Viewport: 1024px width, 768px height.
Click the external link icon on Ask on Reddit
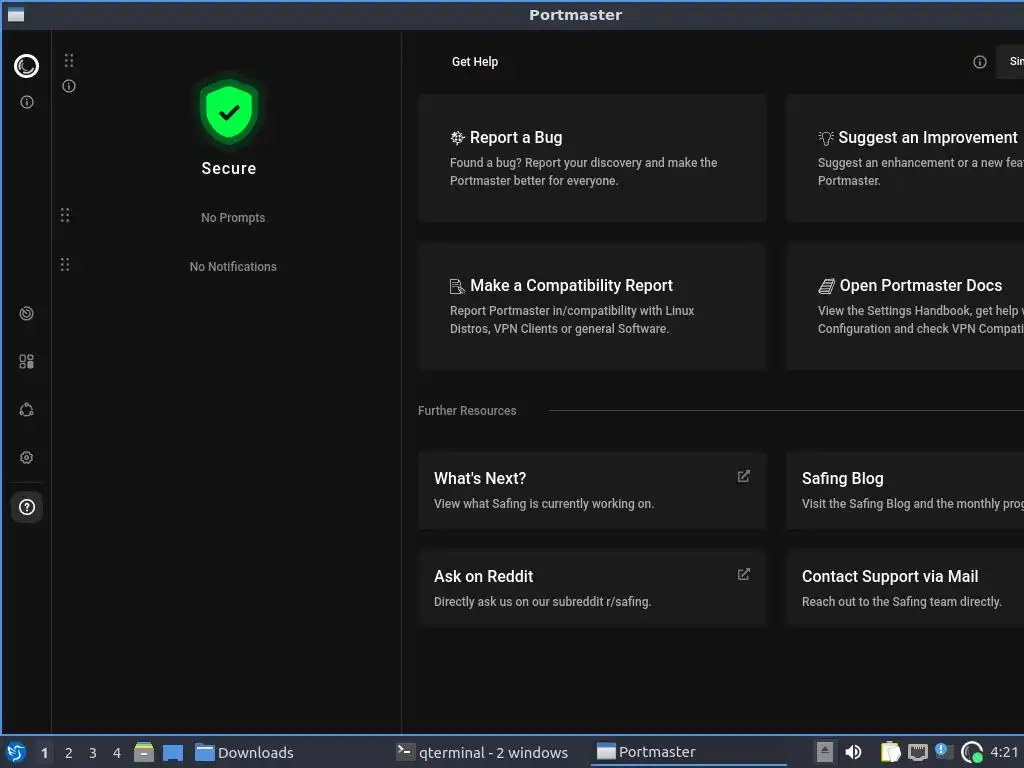coord(743,575)
